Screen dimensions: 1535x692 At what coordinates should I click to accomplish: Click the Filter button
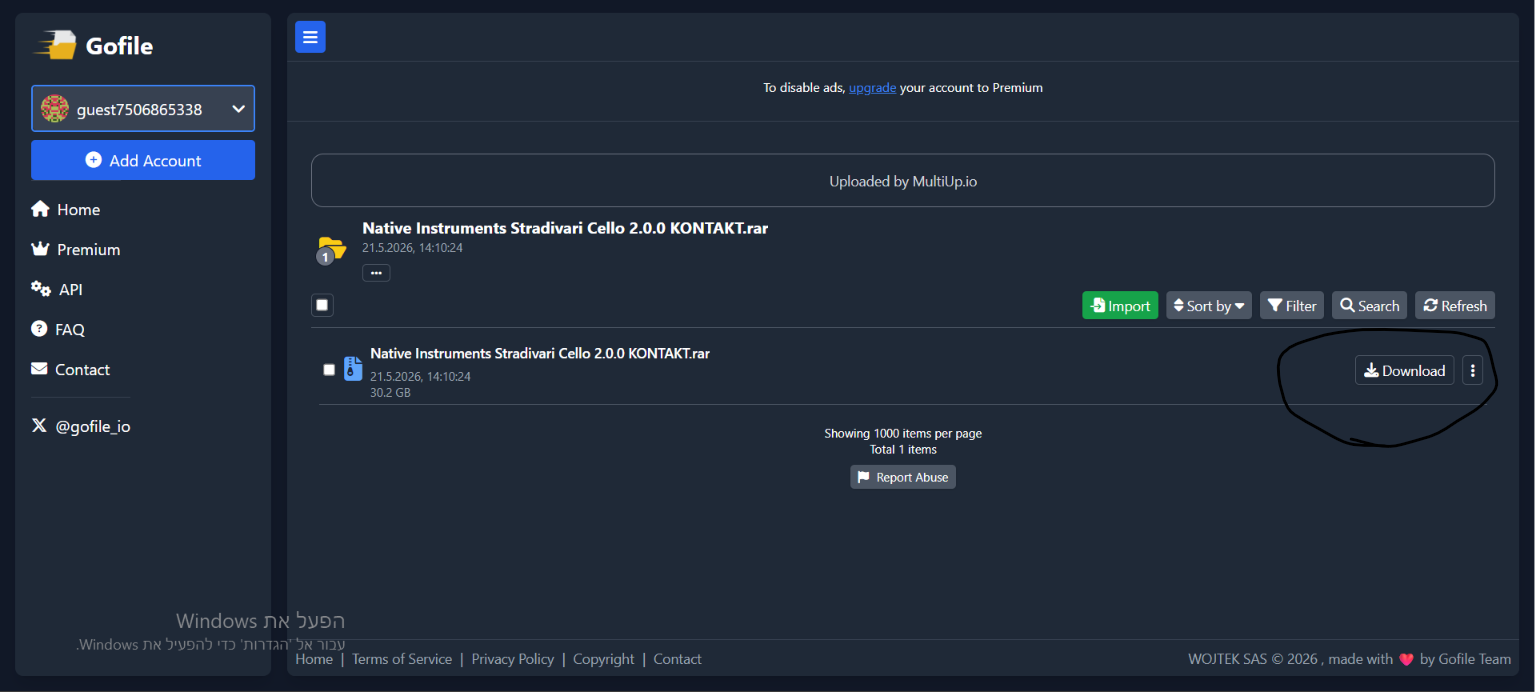[1292, 305]
